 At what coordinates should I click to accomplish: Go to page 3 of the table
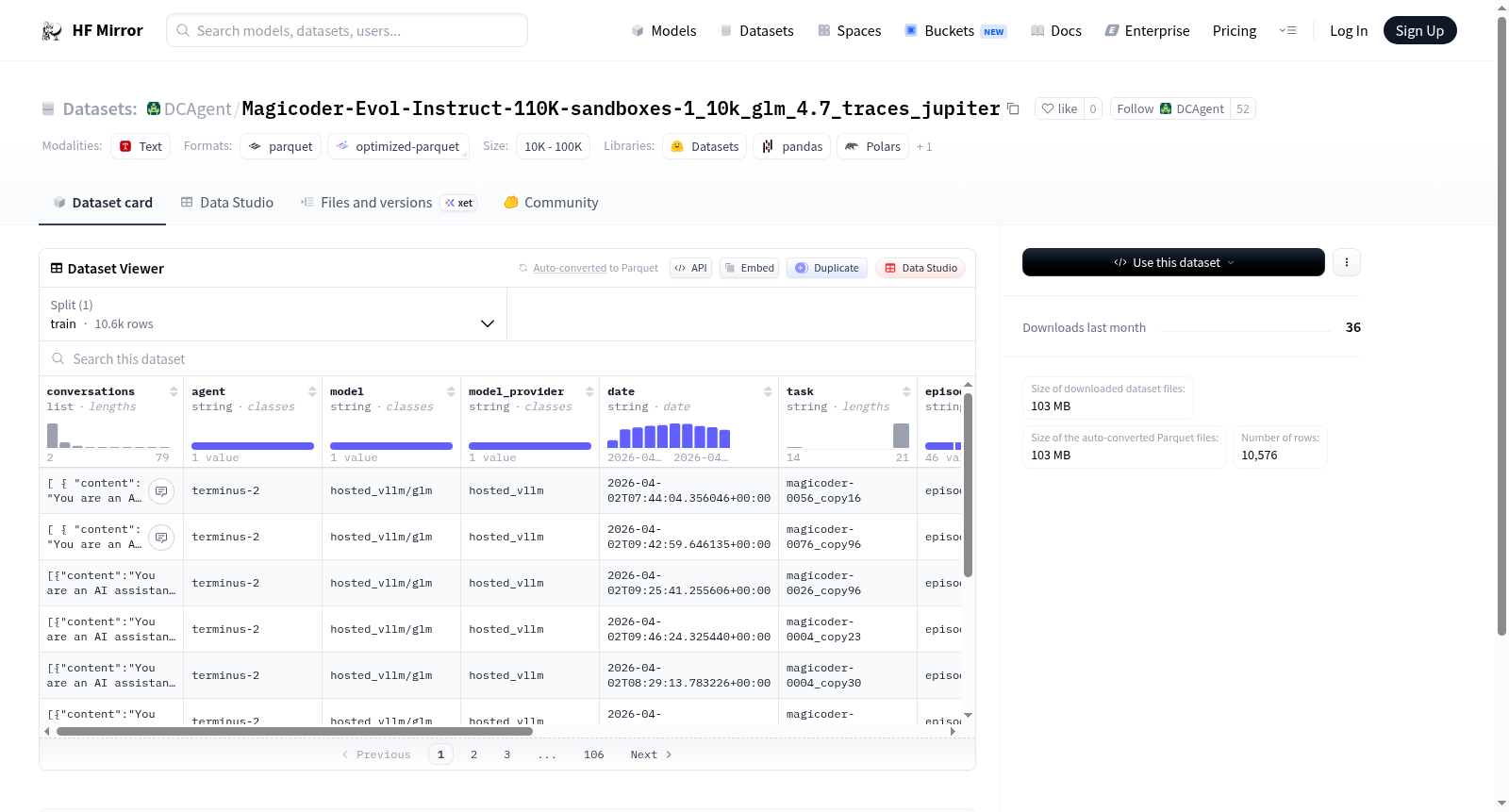506,754
